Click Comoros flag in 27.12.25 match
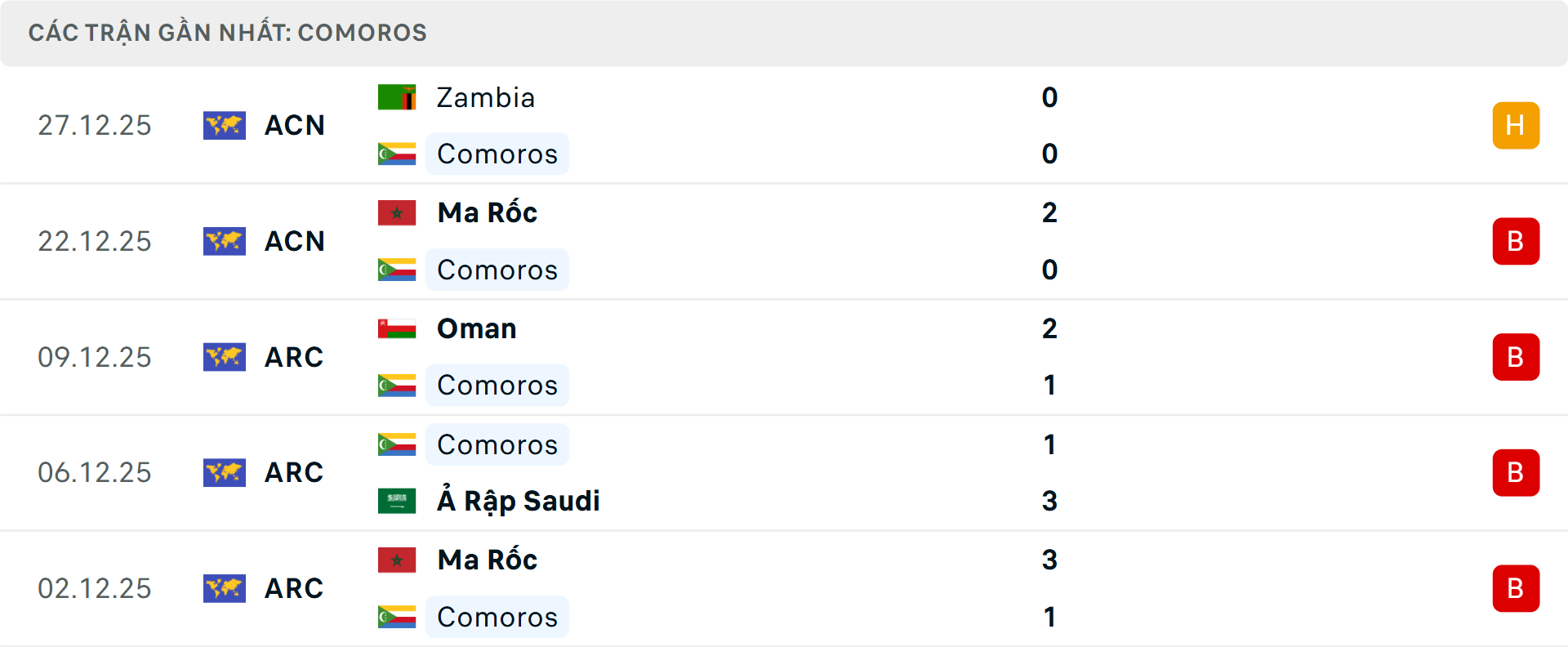 (x=397, y=154)
